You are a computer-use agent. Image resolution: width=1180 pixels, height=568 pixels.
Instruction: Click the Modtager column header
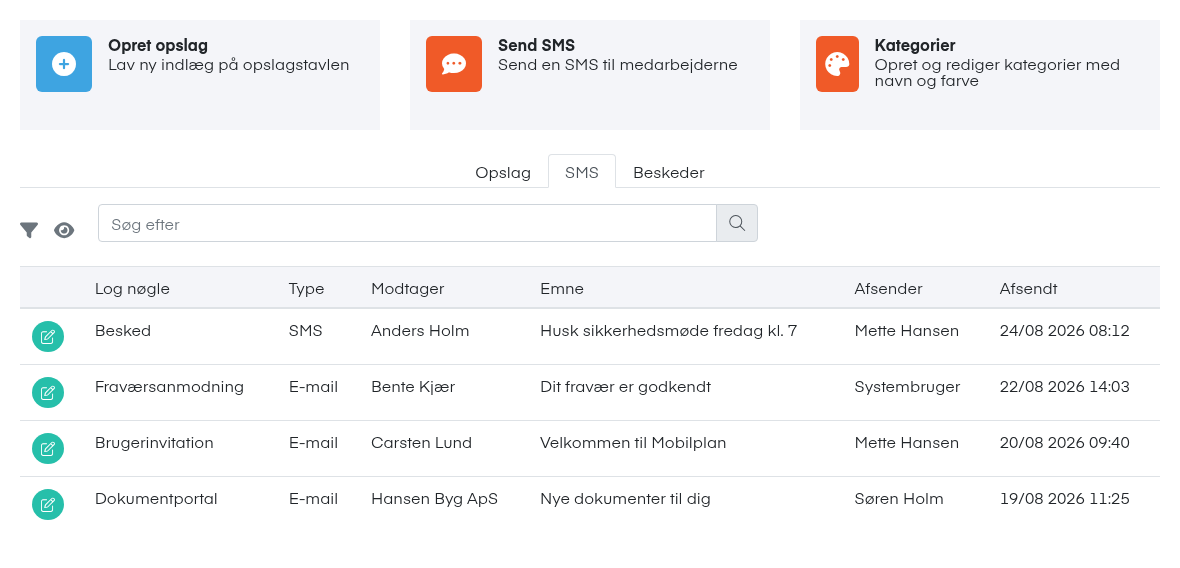point(408,289)
